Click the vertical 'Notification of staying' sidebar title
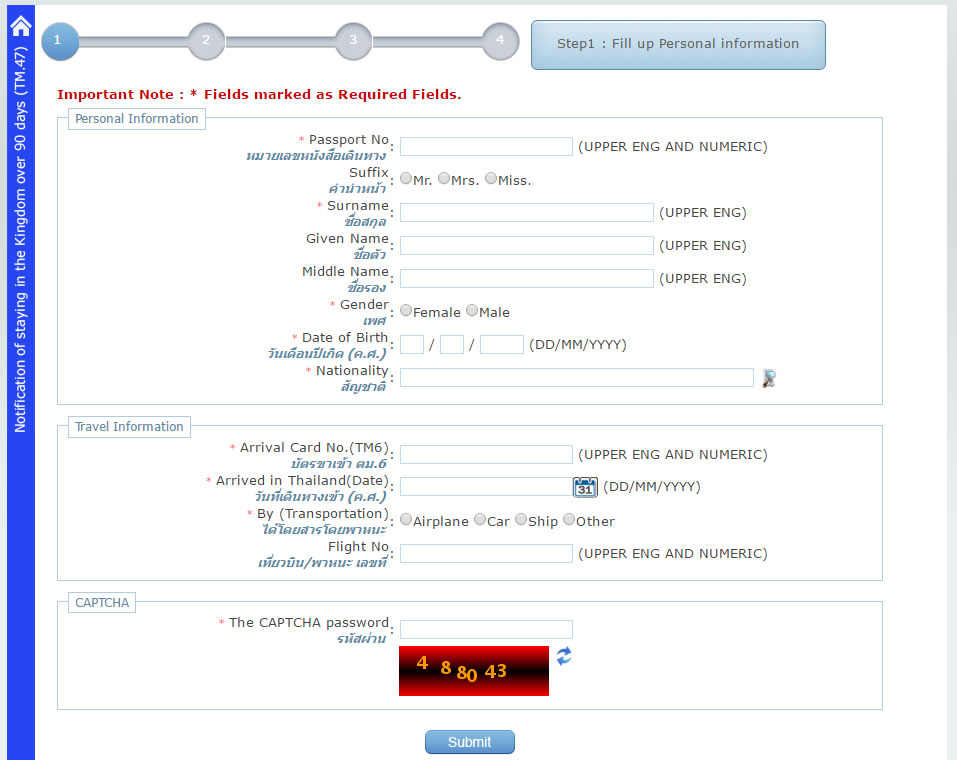Viewport: 957px width, 760px height. pos(20,240)
